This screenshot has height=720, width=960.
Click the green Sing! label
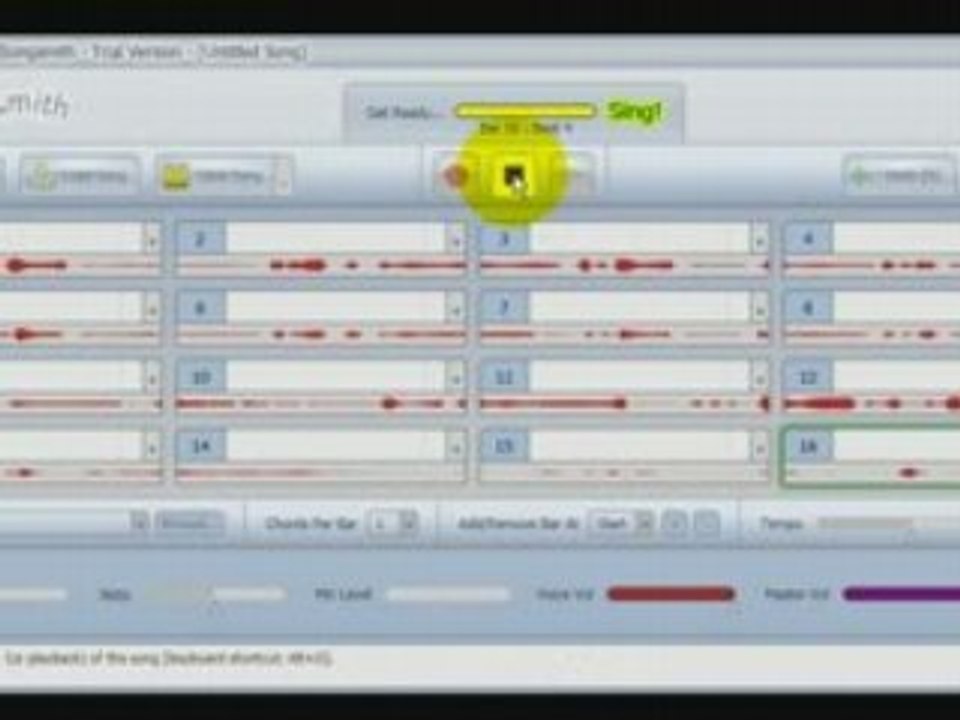(634, 111)
